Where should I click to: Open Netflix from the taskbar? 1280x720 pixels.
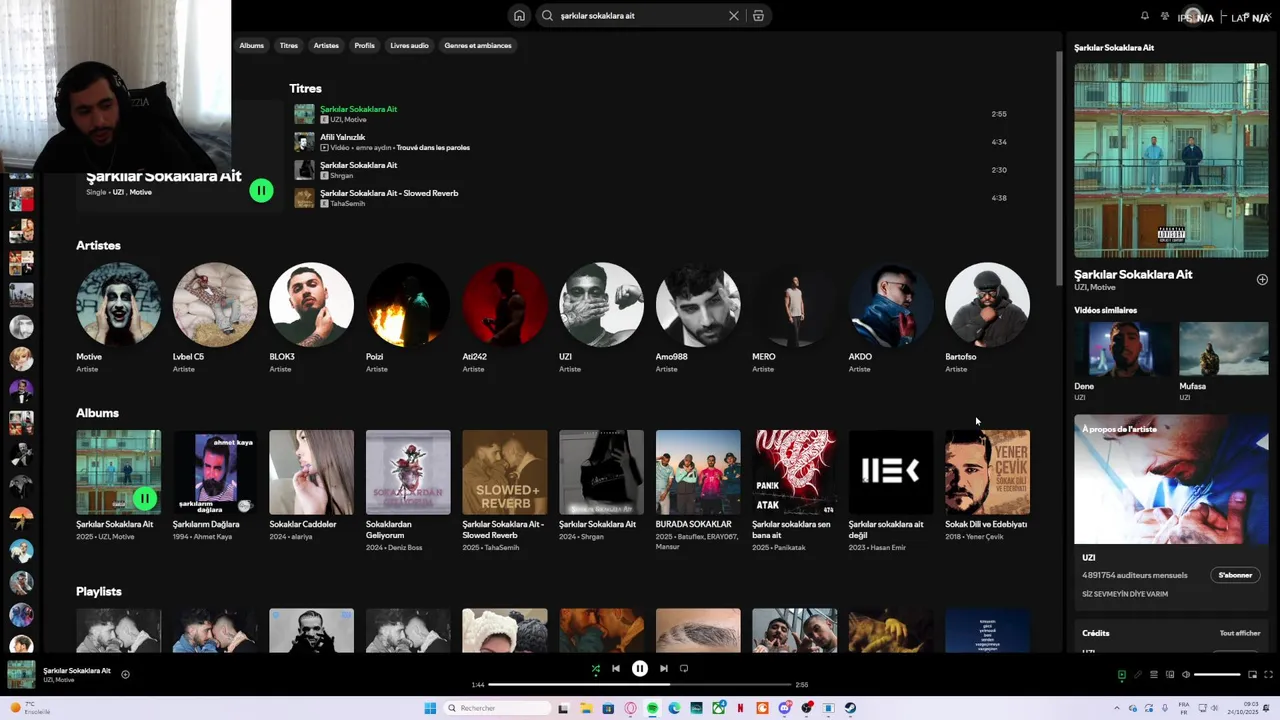coord(740,708)
